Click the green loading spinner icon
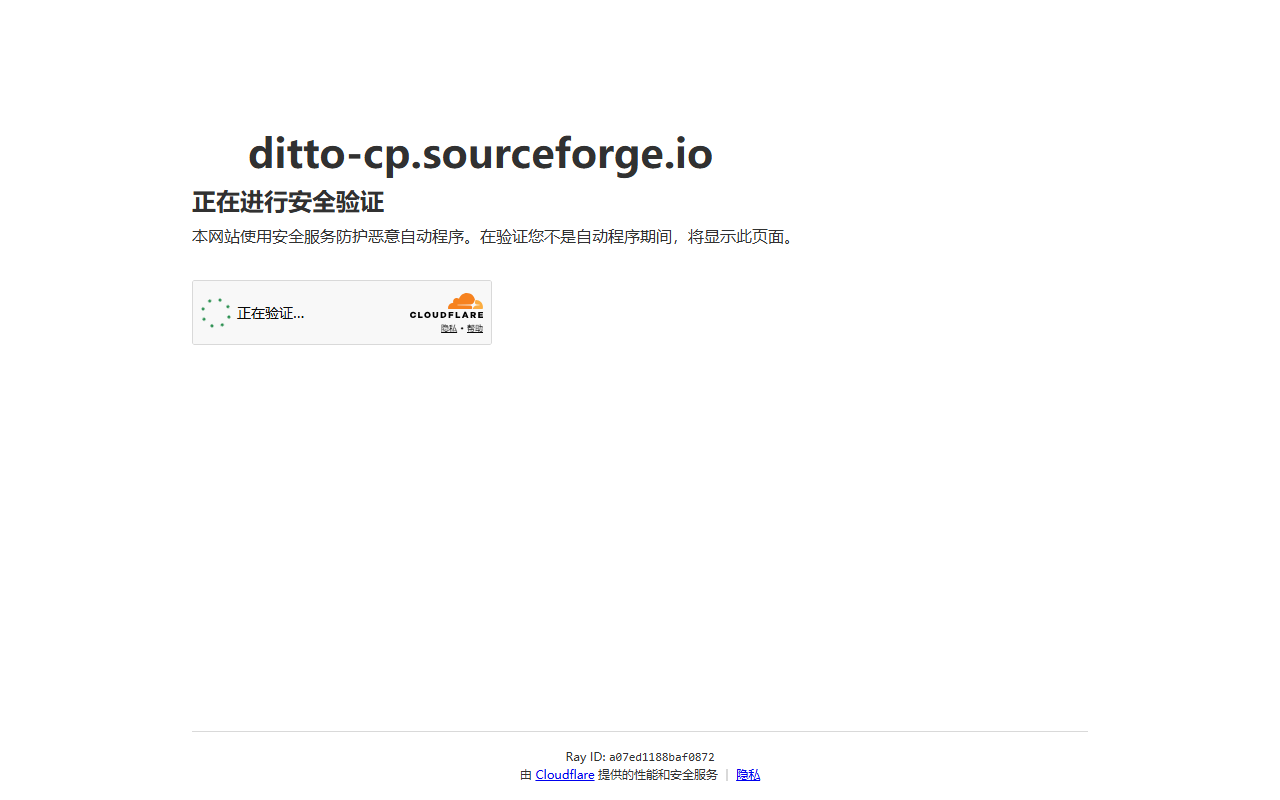 pyautogui.click(x=216, y=313)
